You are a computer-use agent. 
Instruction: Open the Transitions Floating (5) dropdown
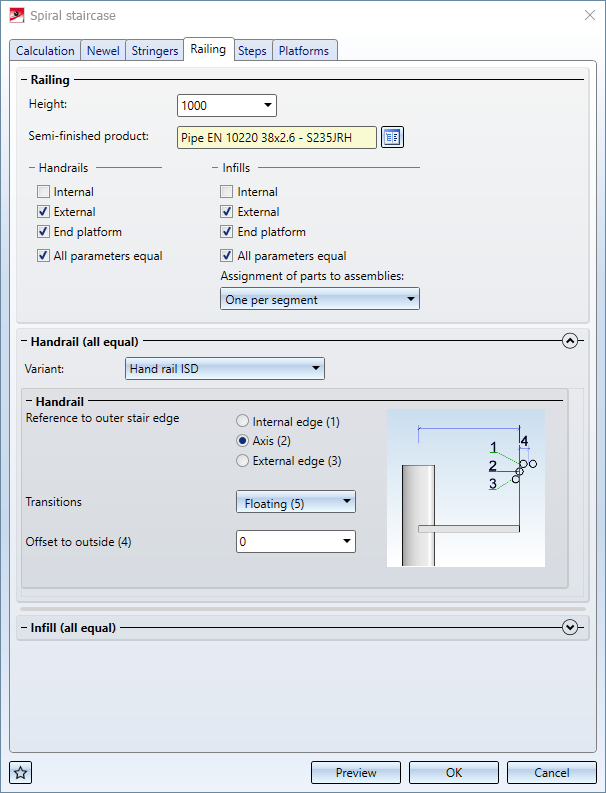coord(296,502)
